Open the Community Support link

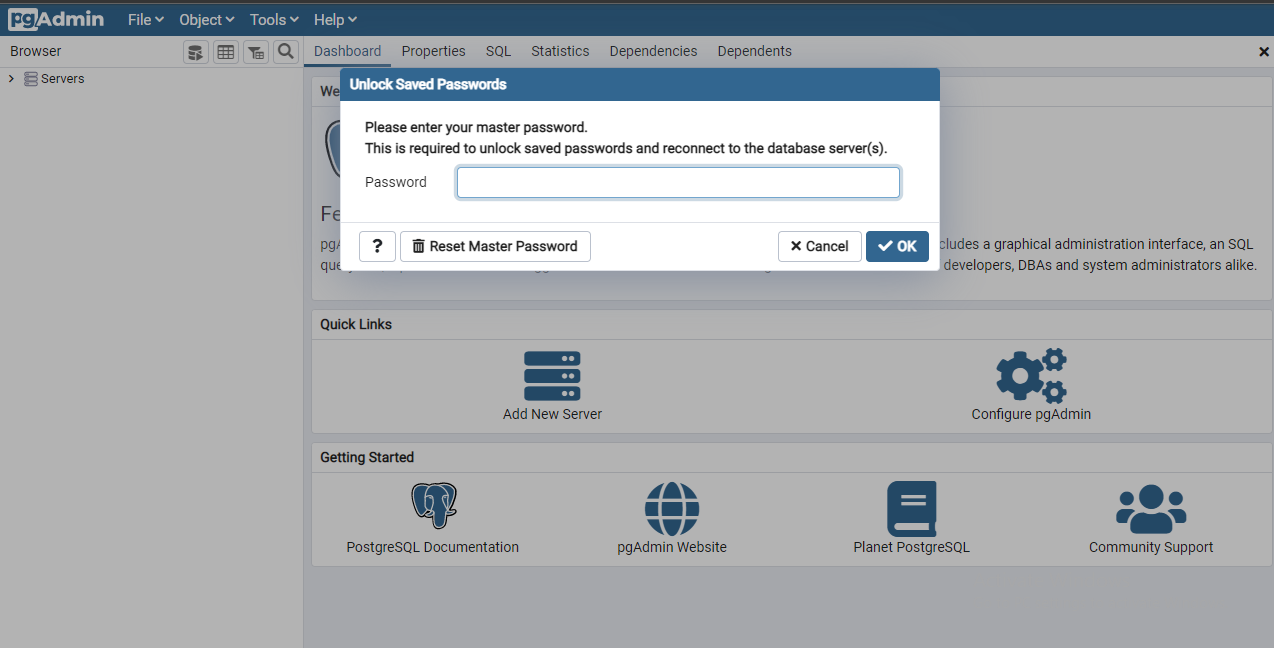tap(1151, 547)
